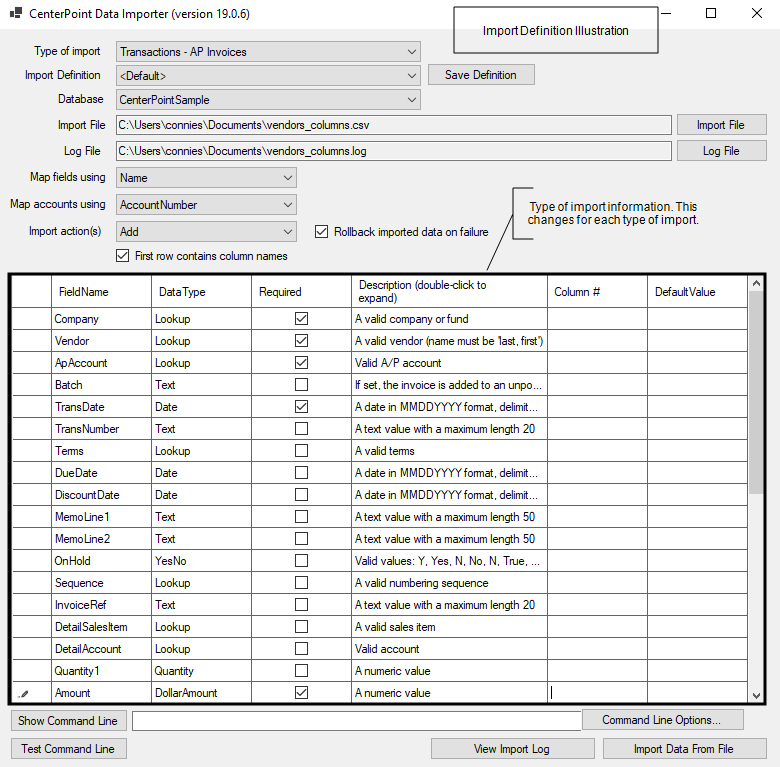Select the DetailSalesItem field name cell
The image size is (780, 767).
click(x=101, y=627)
